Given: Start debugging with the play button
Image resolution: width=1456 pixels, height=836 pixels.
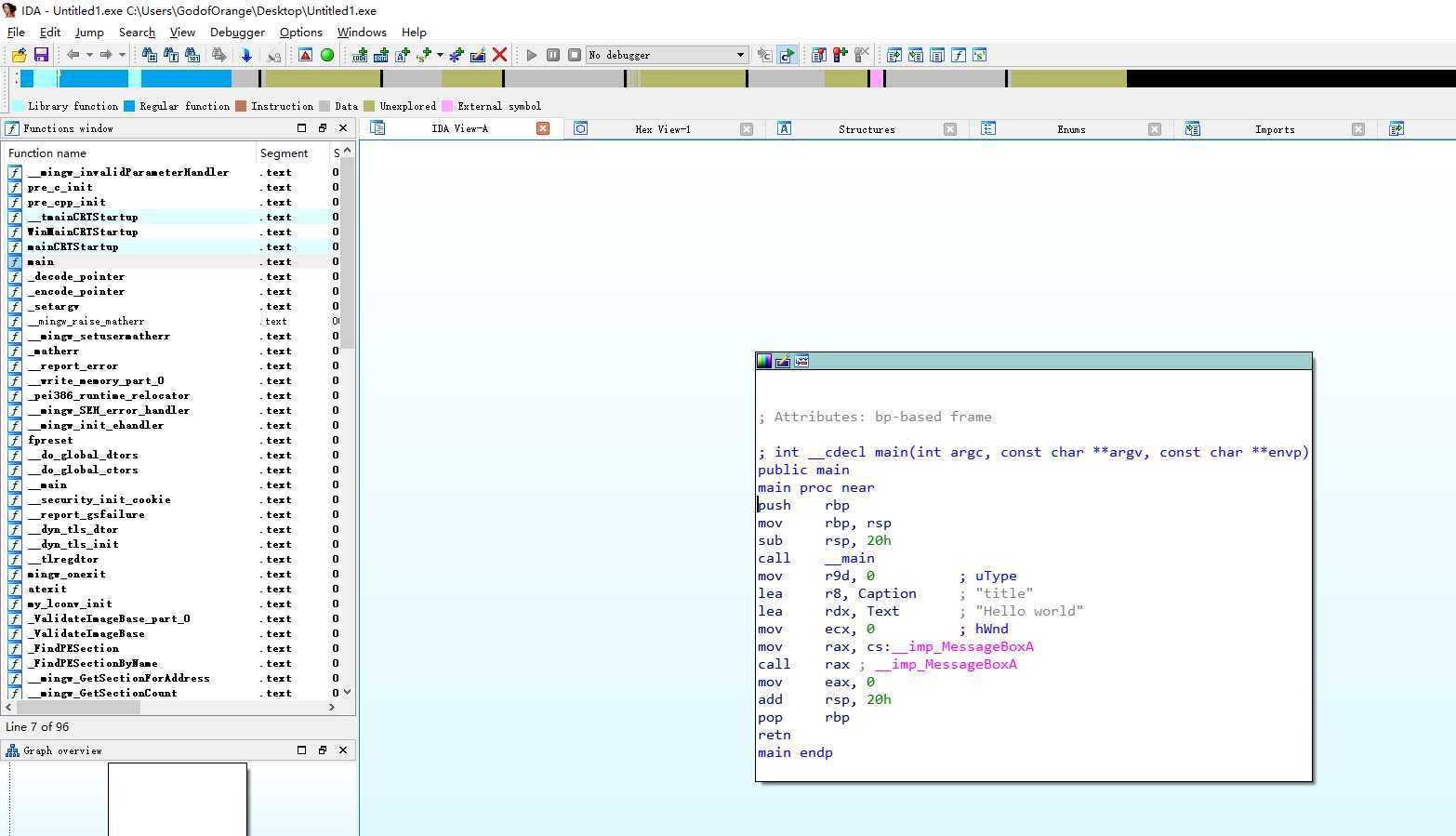Looking at the screenshot, I should point(532,55).
